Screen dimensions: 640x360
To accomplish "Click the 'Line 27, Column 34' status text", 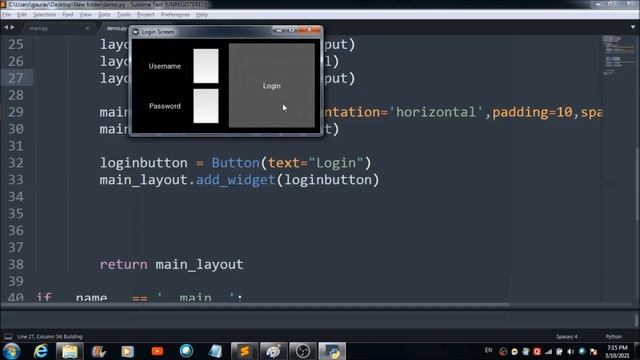I will click(50, 337).
